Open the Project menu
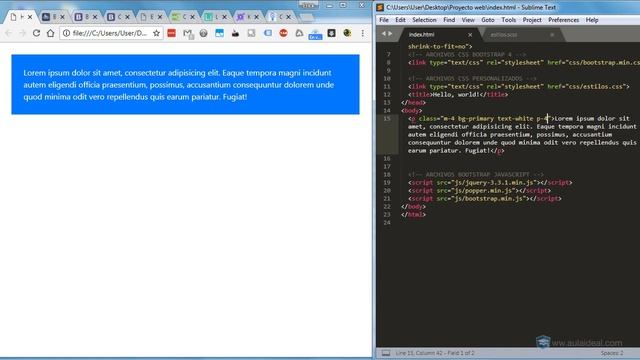The image size is (640, 360). (532, 20)
